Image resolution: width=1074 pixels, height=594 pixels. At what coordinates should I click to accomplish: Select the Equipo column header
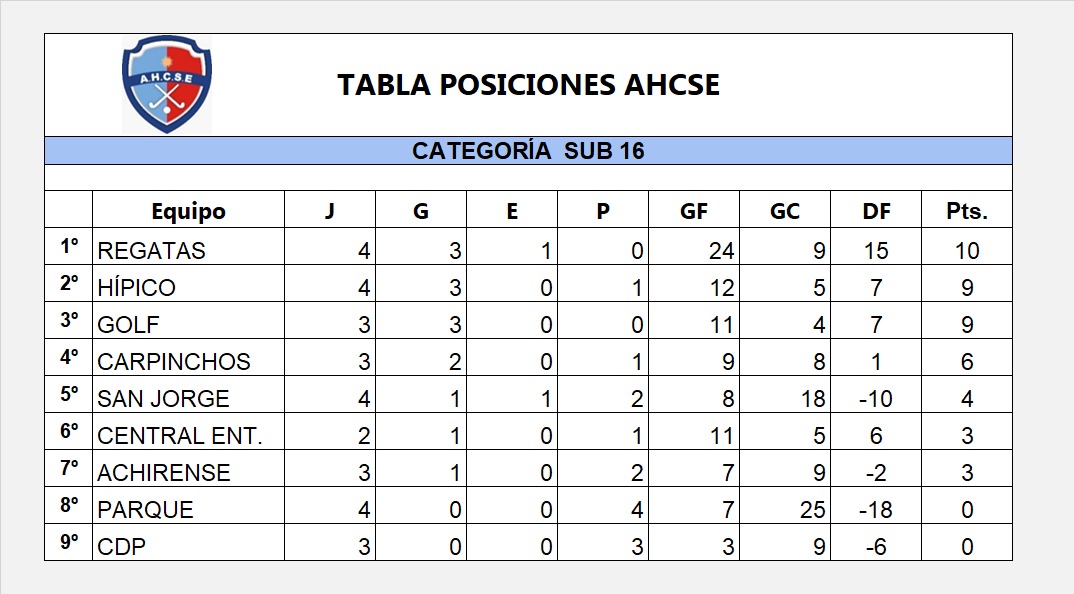[188, 211]
